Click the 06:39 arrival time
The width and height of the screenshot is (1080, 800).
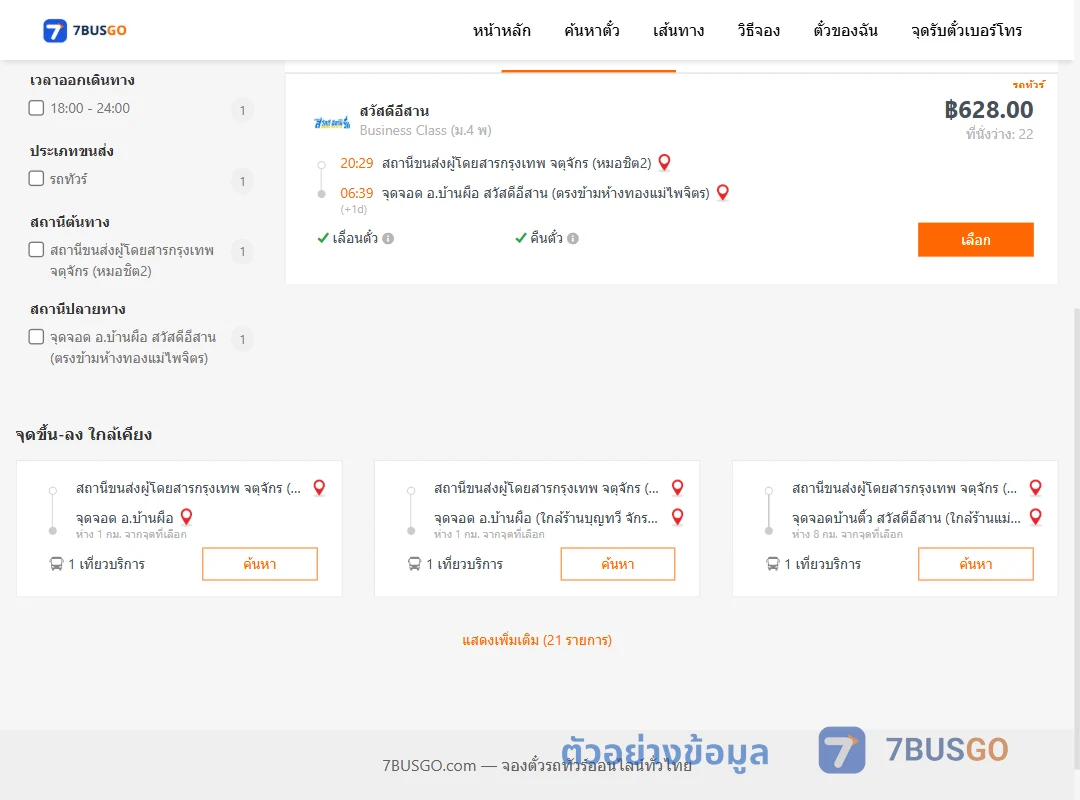356,193
